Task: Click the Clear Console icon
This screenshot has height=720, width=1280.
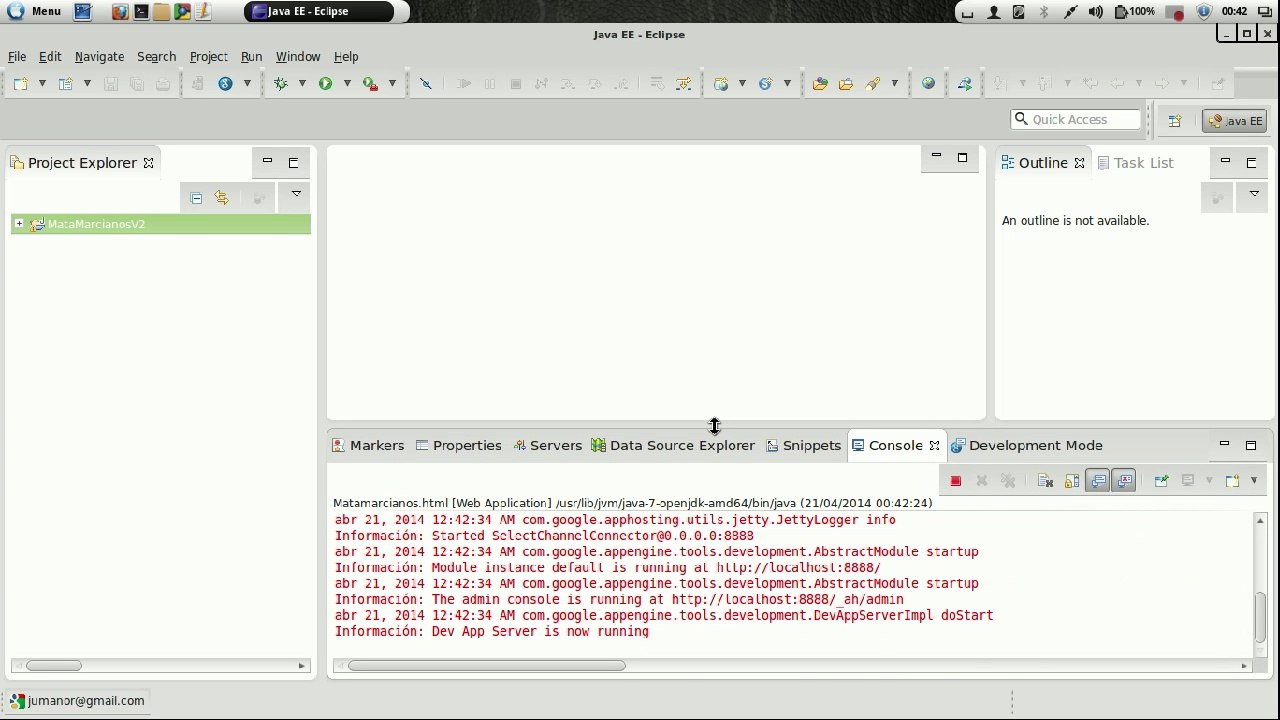Action: point(1045,481)
